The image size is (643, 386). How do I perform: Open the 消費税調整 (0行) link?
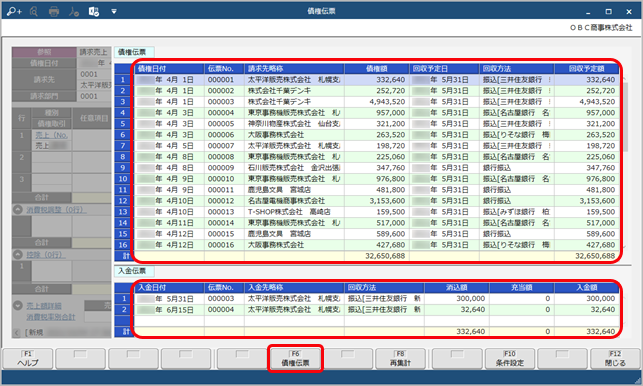tap(57, 210)
